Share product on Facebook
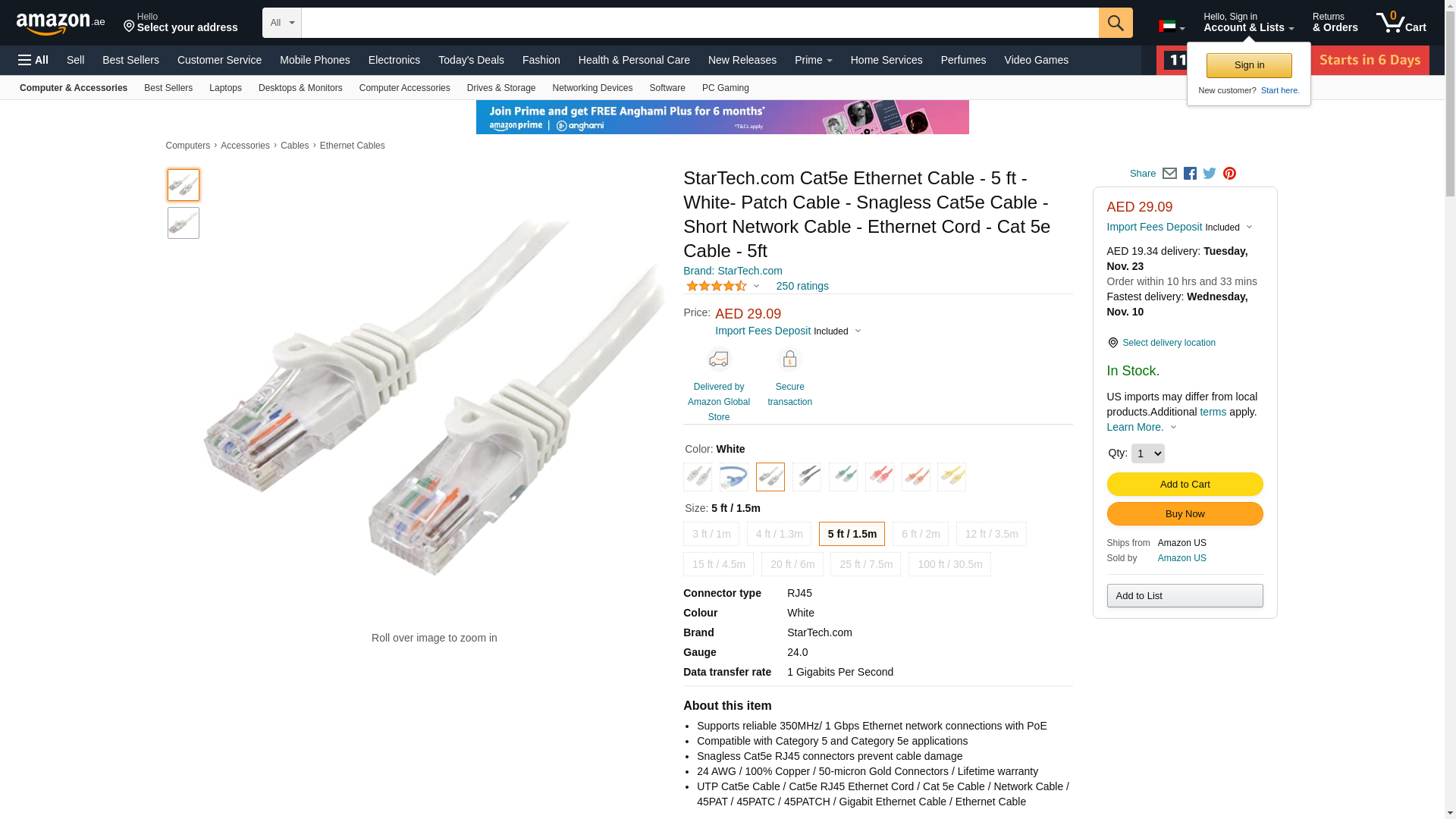This screenshot has width=1456, height=819. (1190, 174)
